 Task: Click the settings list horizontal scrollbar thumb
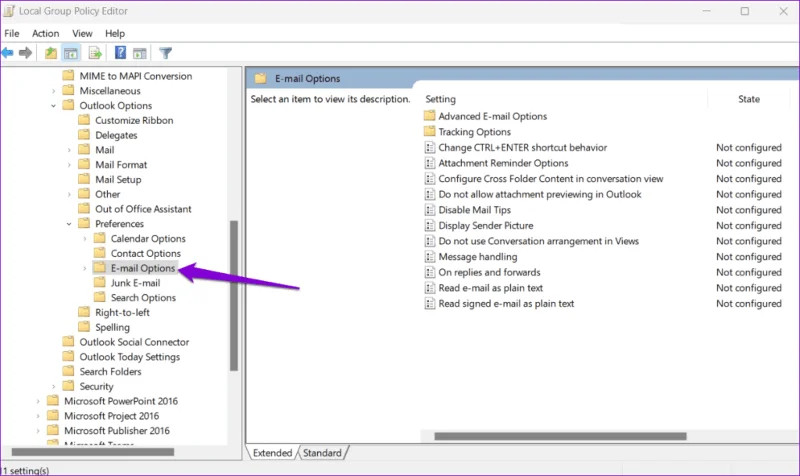(x=560, y=436)
